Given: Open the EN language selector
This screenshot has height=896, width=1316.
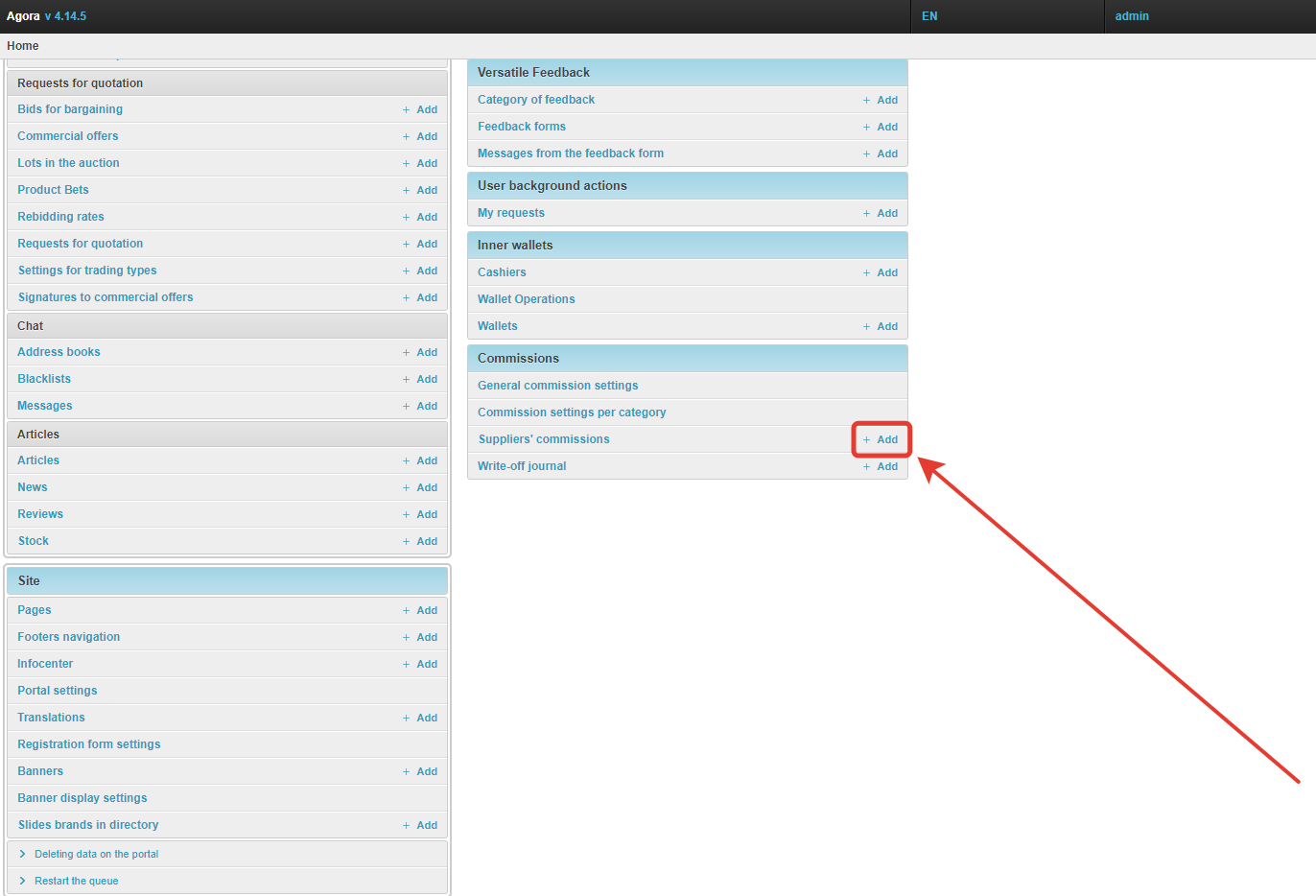Looking at the screenshot, I should (x=929, y=16).
